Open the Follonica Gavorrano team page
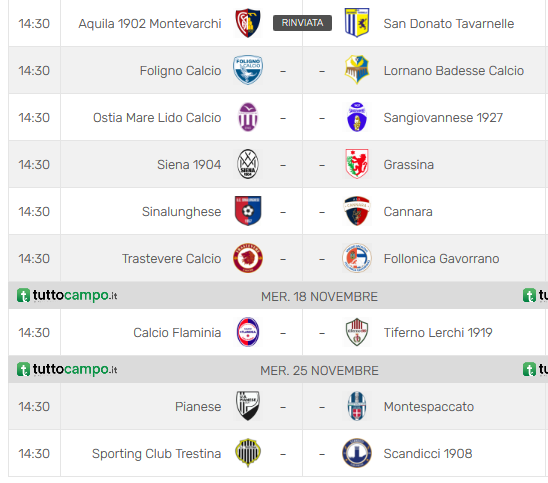Screen dimensions: 548x483 pos(441,259)
